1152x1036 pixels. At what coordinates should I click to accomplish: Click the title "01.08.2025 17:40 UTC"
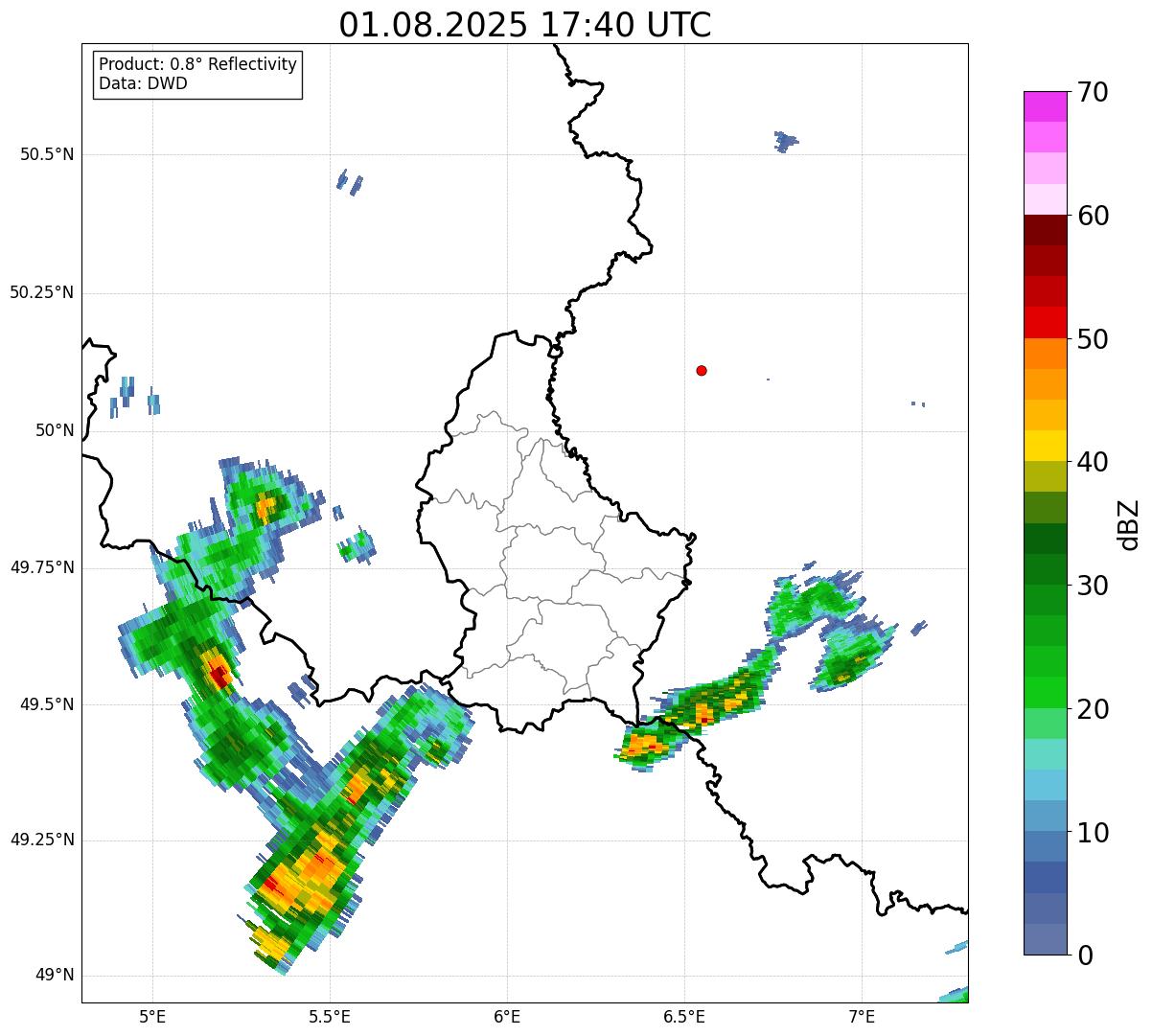[525, 25]
